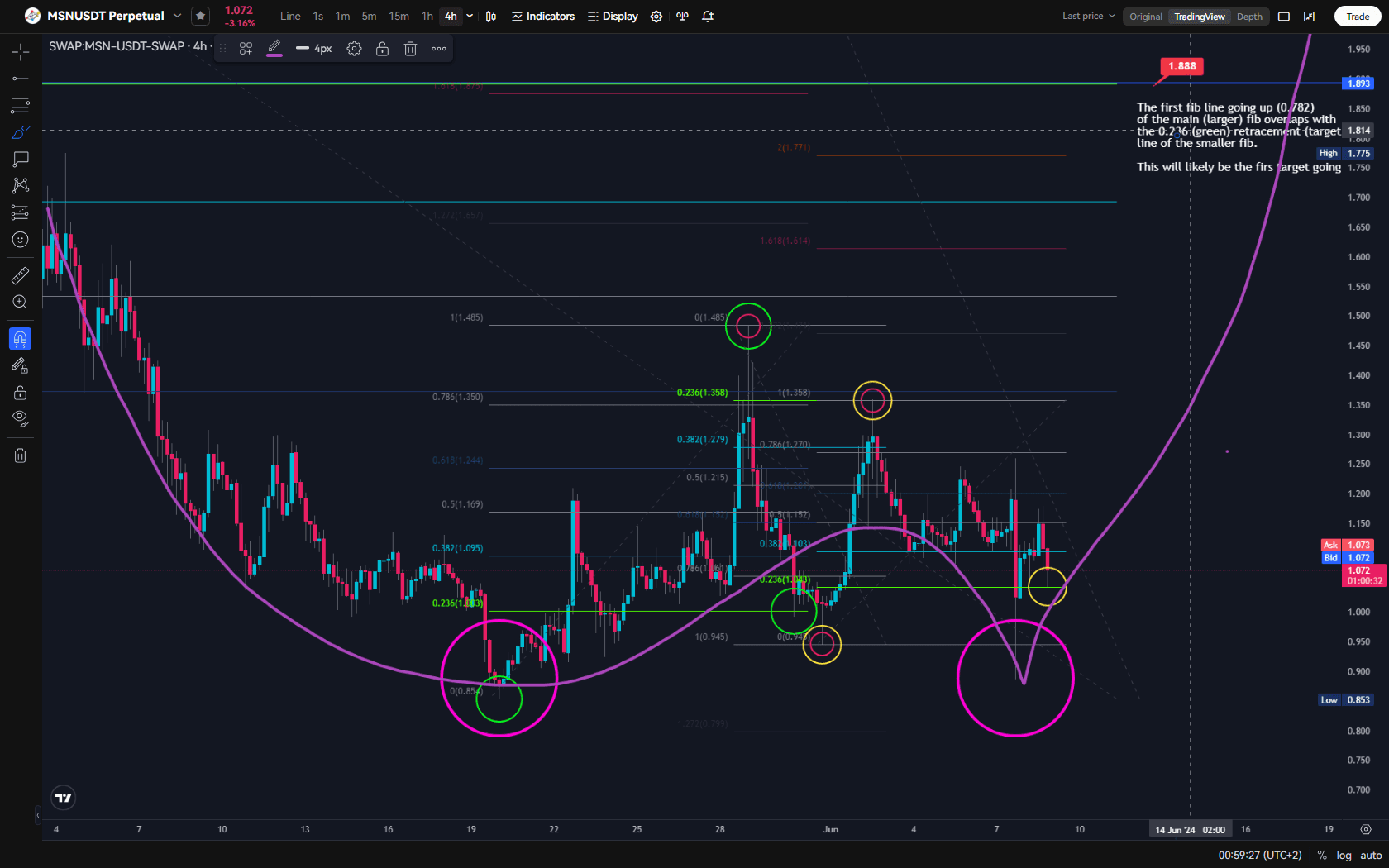Select the brush drawing tool
This screenshot has height=868, width=1389.
(21, 132)
